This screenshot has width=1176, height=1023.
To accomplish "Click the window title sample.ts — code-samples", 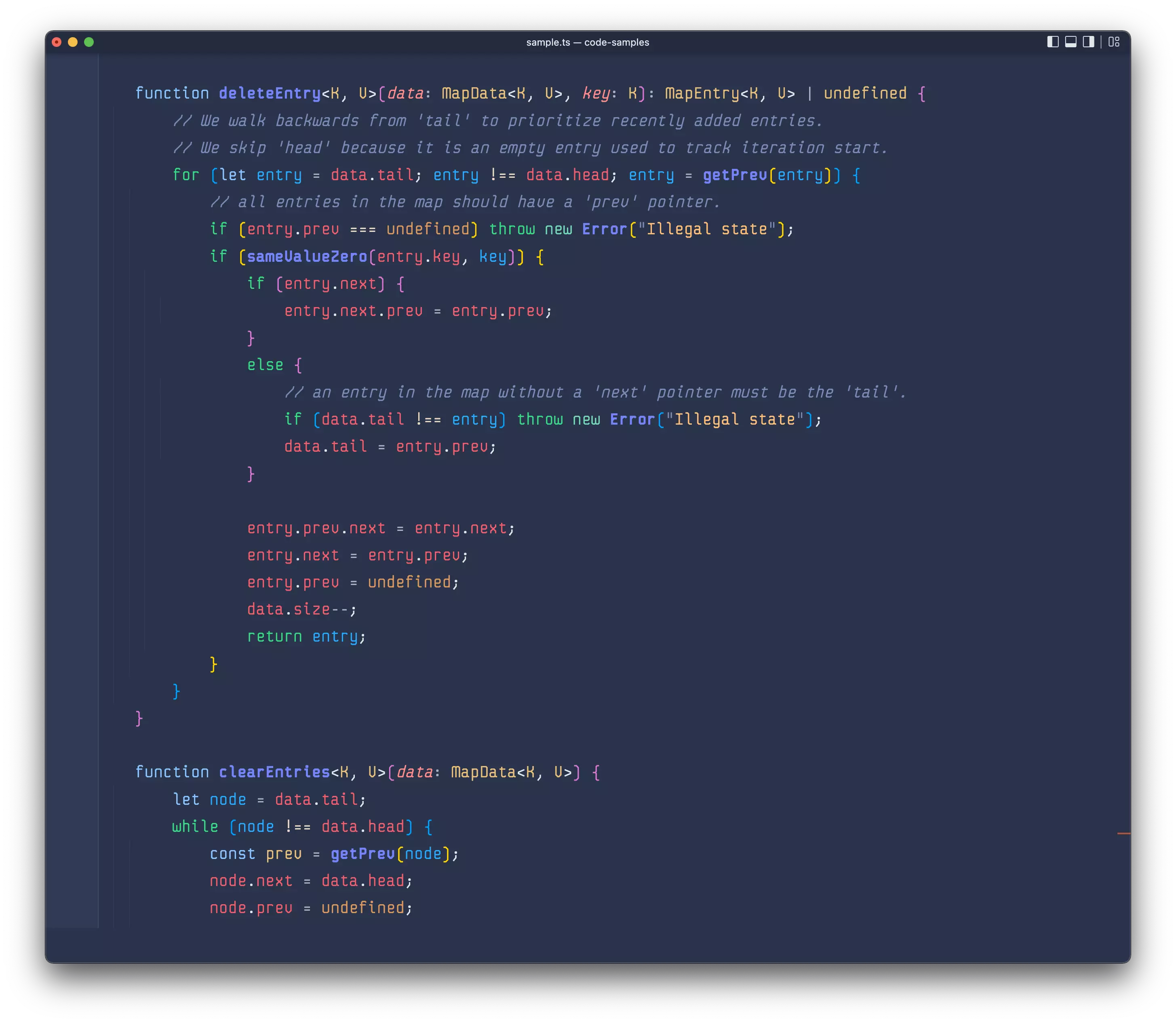I will 588,42.
